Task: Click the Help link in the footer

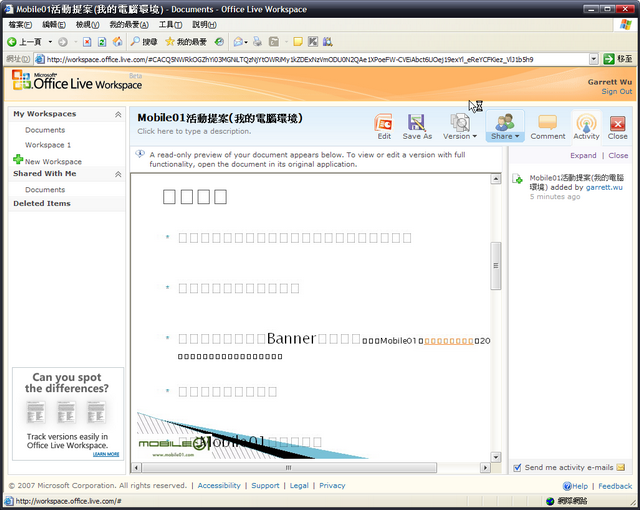Action: coord(576,486)
